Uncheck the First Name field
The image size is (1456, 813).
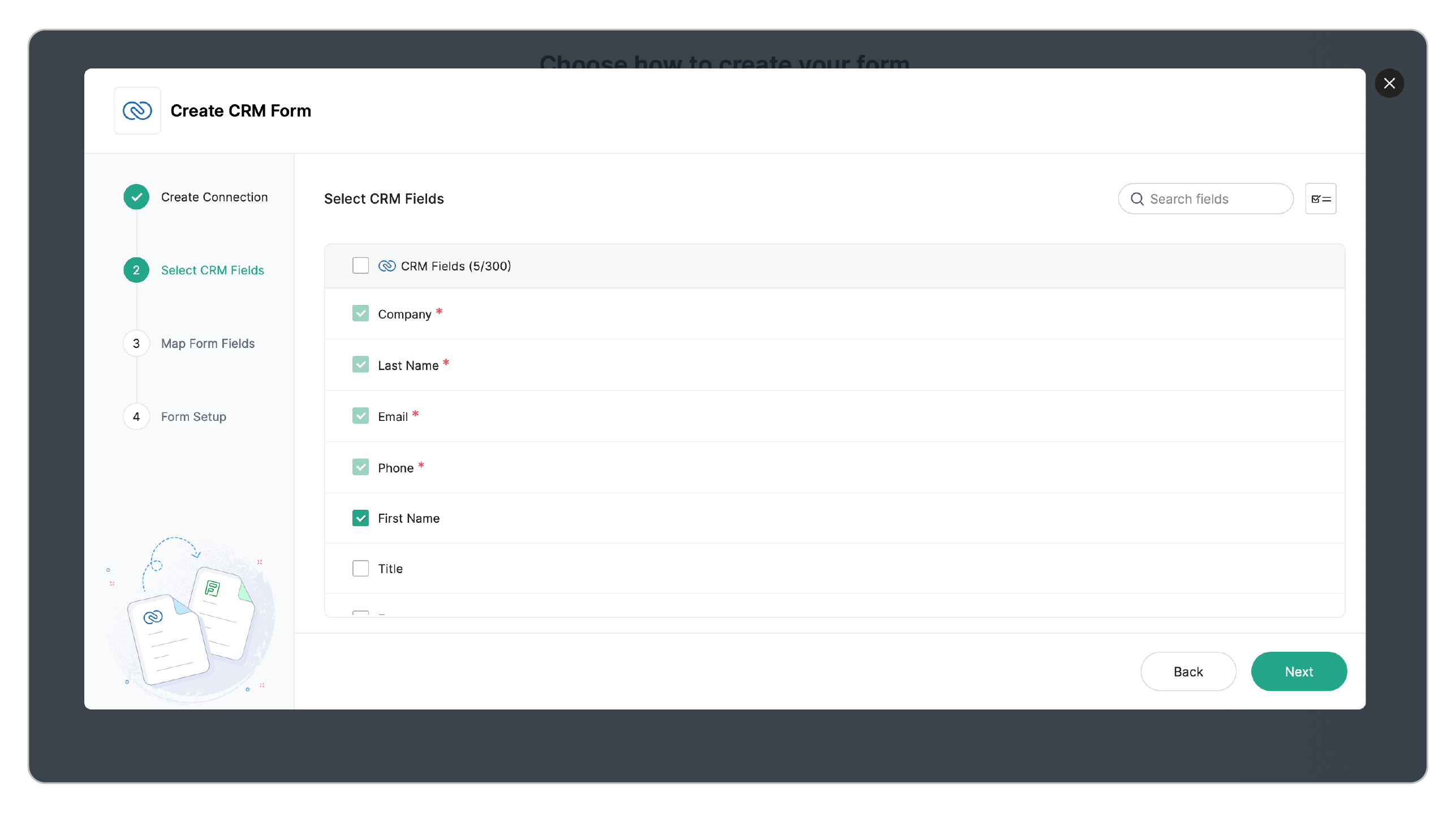(x=360, y=518)
